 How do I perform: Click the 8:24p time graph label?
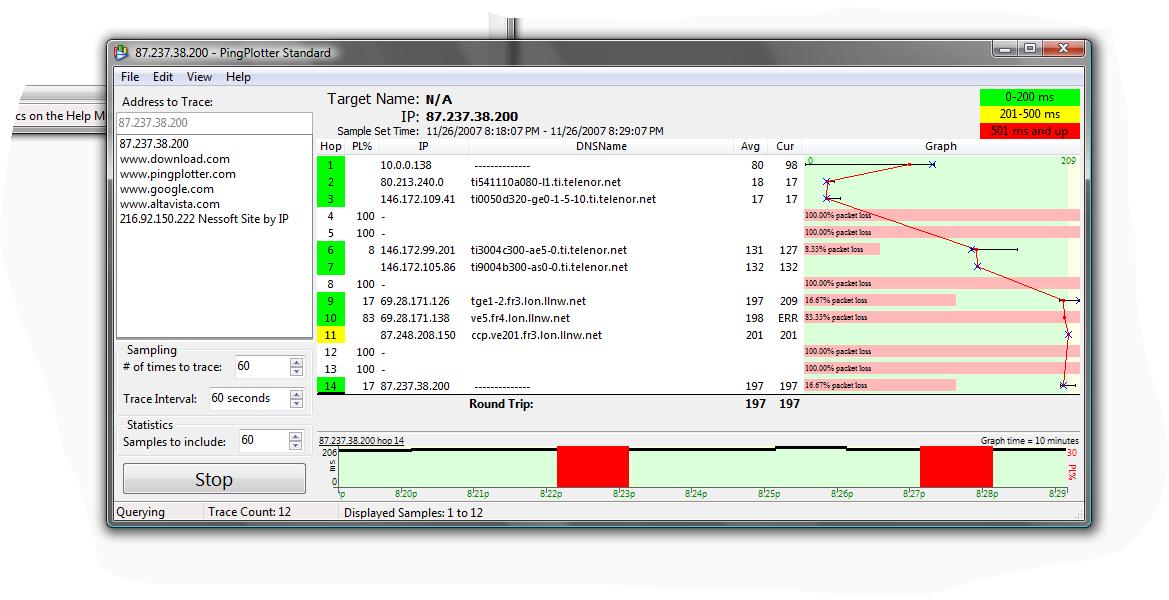click(695, 493)
